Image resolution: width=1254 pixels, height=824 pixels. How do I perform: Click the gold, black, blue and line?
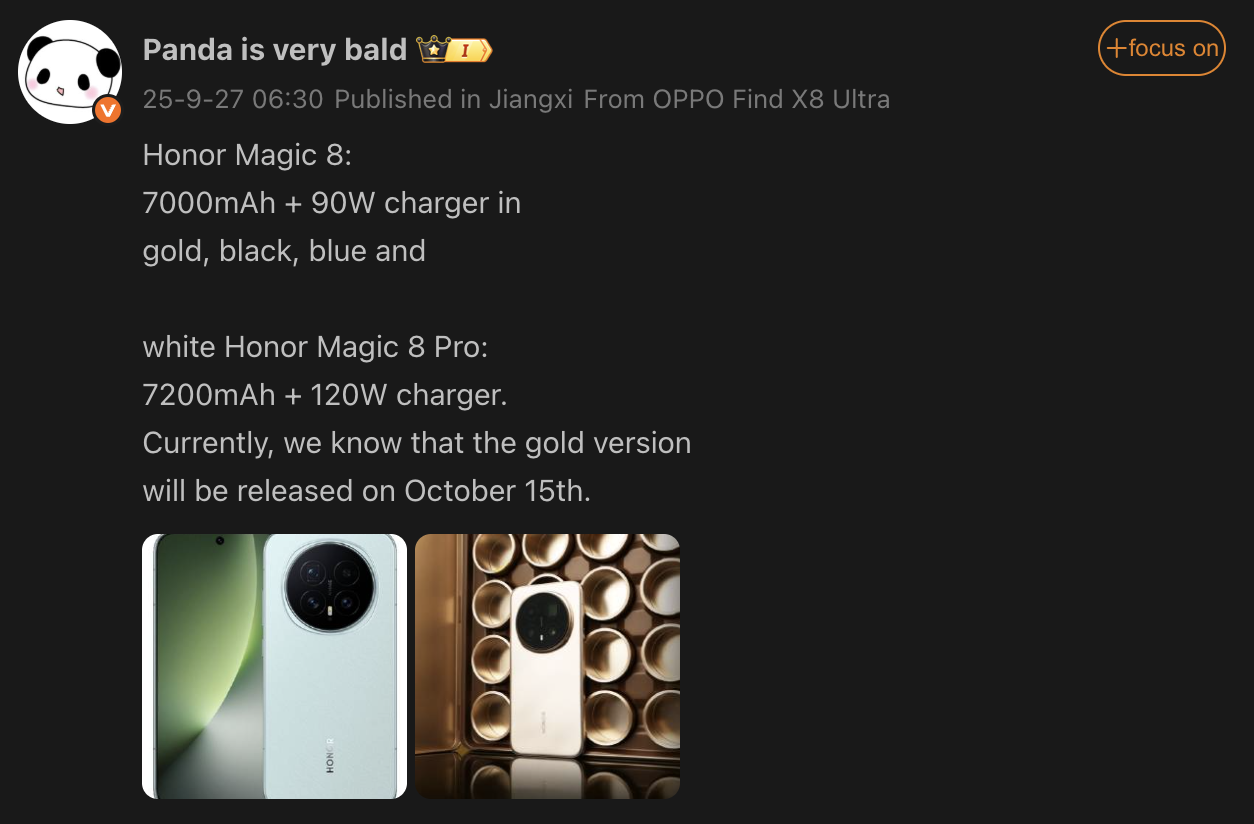point(284,250)
